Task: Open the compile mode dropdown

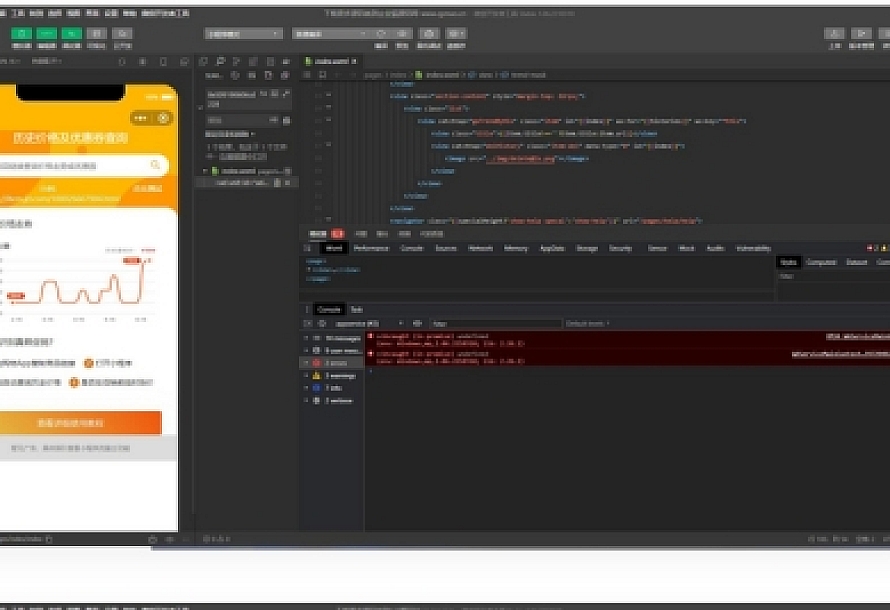Action: click(330, 33)
